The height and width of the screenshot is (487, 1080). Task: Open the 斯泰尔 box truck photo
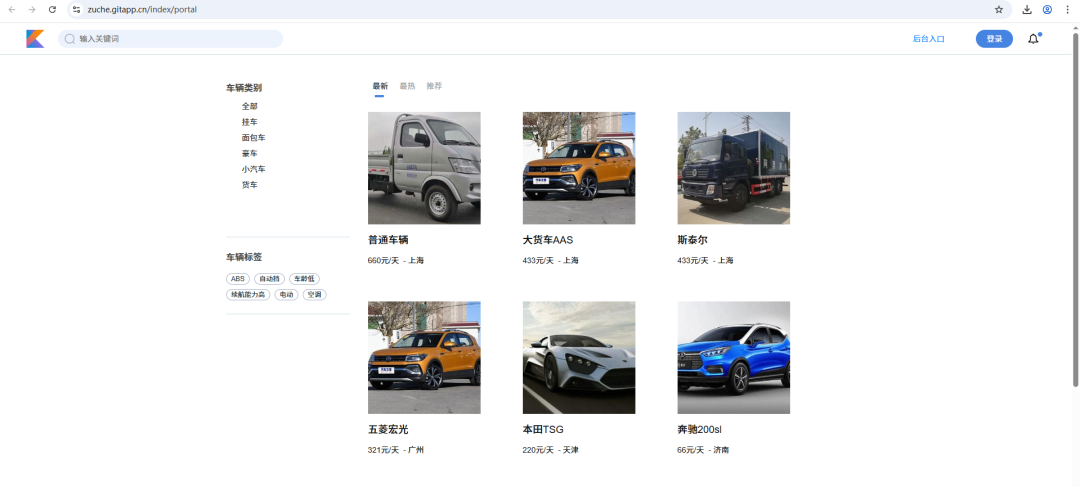click(x=734, y=168)
